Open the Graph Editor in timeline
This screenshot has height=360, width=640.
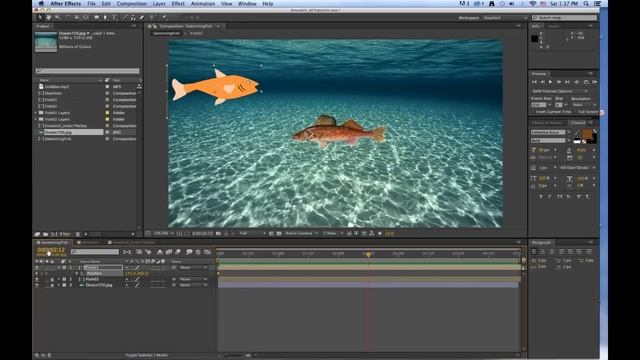[x=207, y=252]
